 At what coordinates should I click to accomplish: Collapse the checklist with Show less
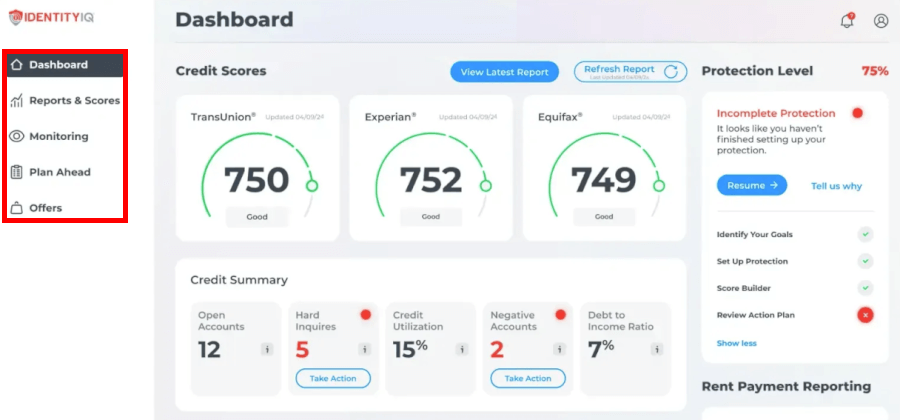(x=736, y=343)
